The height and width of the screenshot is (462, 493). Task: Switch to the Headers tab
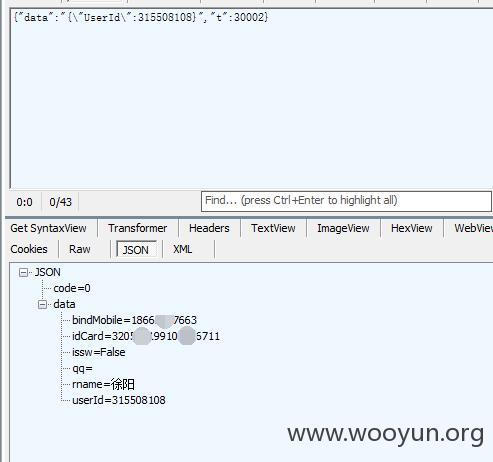(x=209, y=228)
